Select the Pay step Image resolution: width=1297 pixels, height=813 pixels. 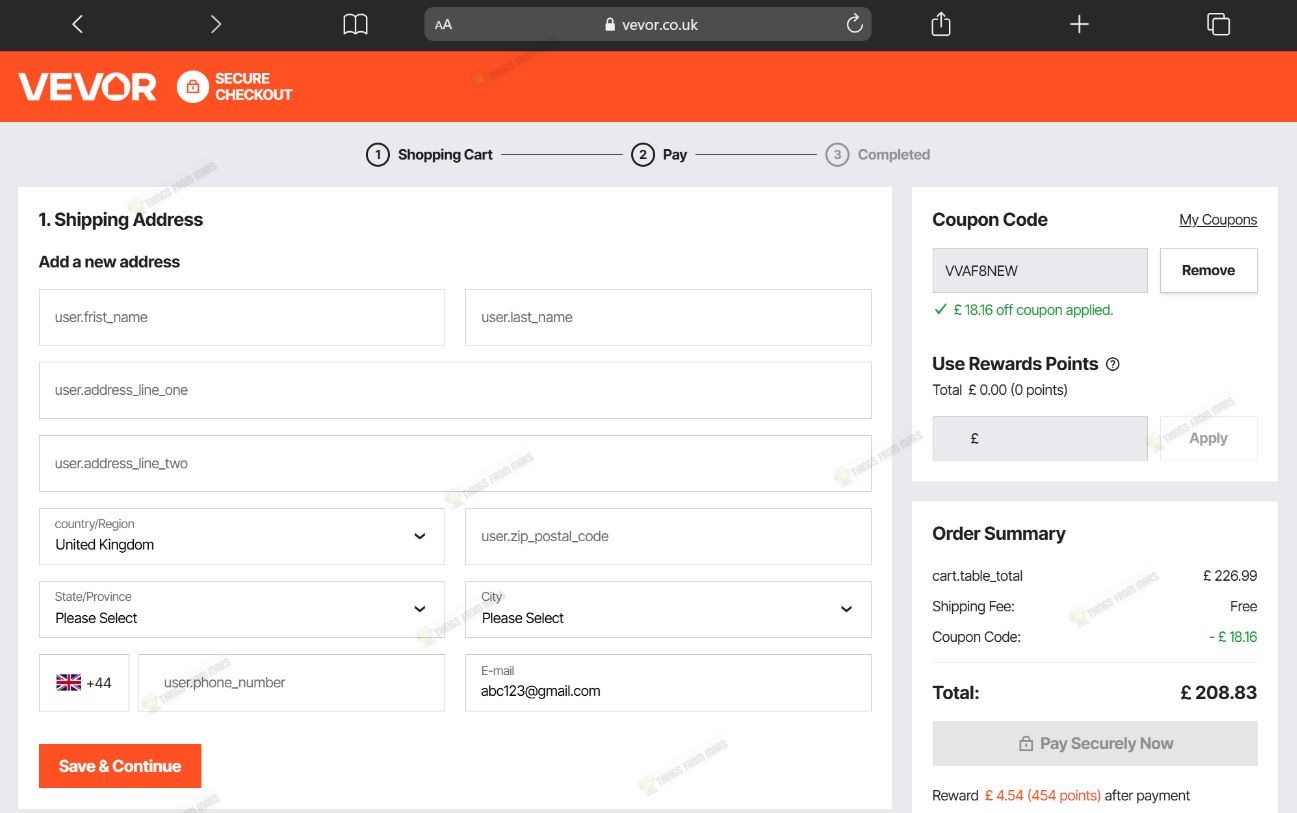coord(659,155)
